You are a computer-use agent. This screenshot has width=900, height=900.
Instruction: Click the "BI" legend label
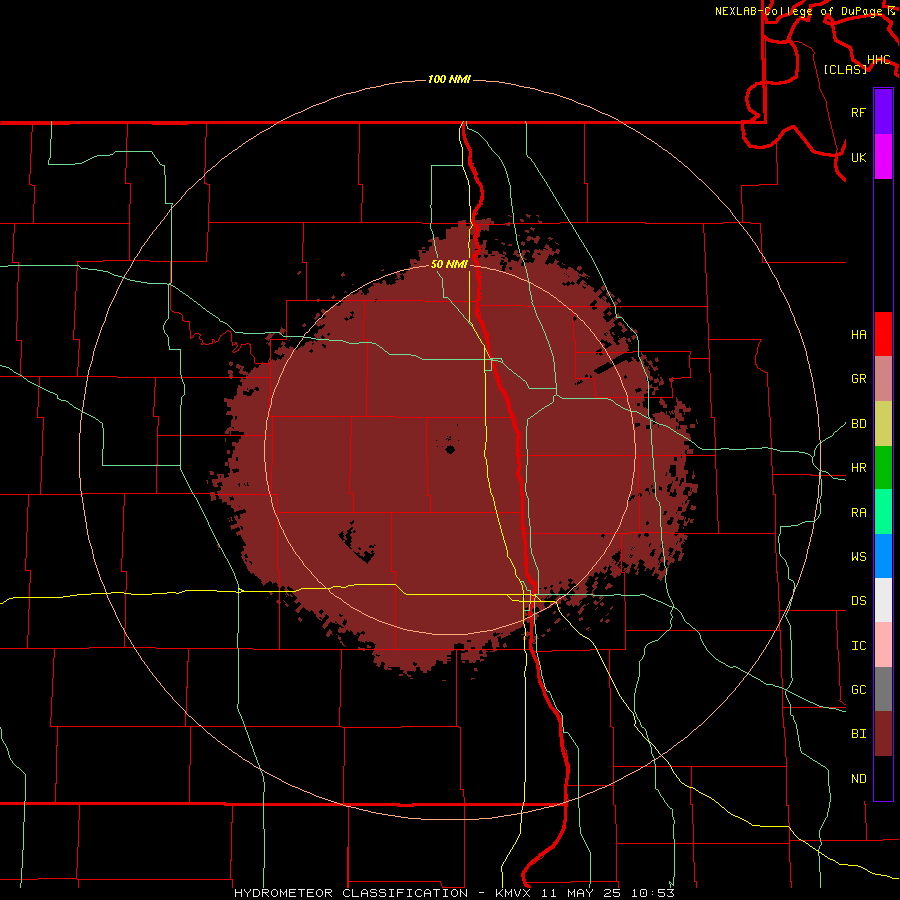(x=858, y=734)
